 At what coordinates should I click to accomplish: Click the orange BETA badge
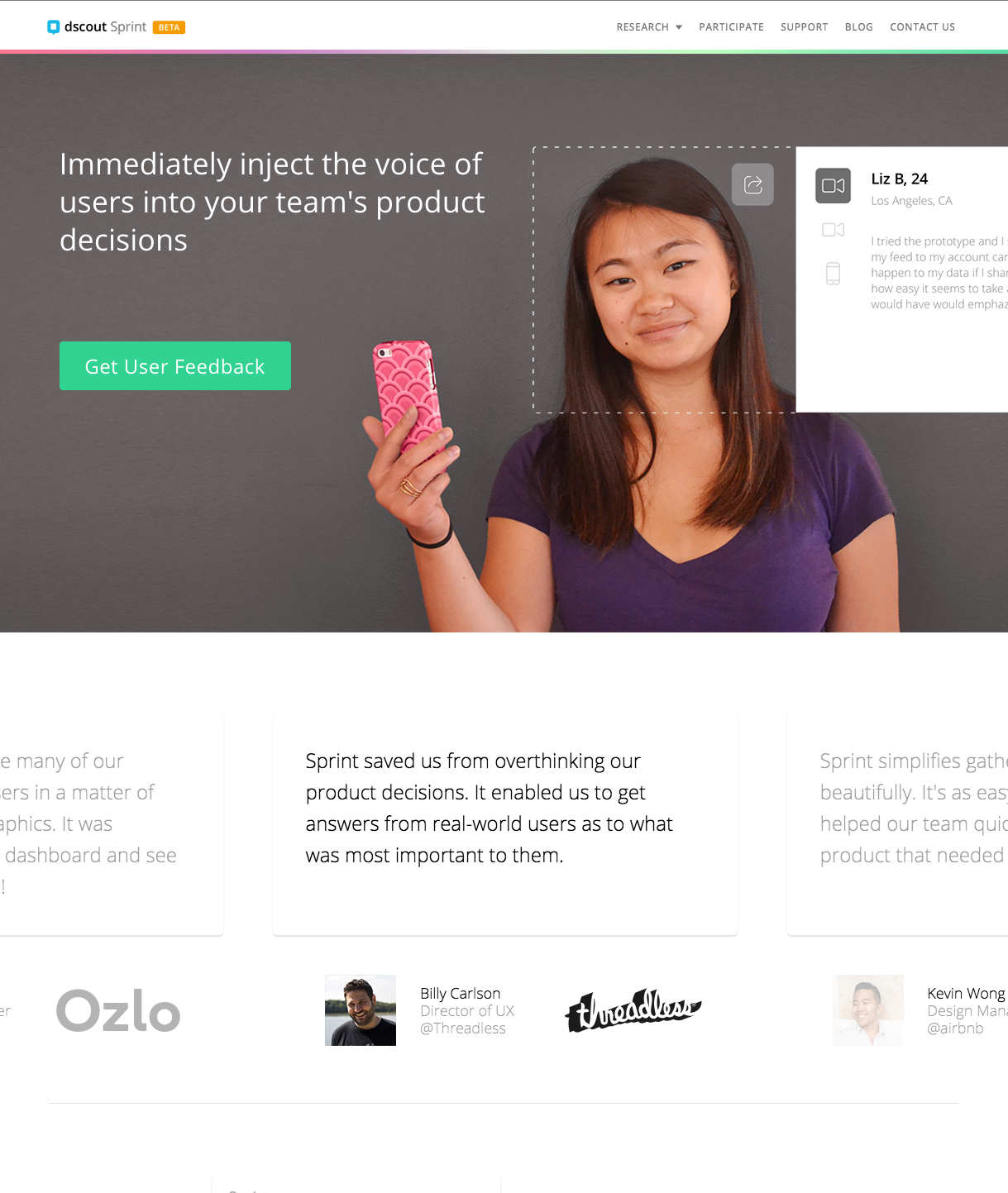point(169,27)
